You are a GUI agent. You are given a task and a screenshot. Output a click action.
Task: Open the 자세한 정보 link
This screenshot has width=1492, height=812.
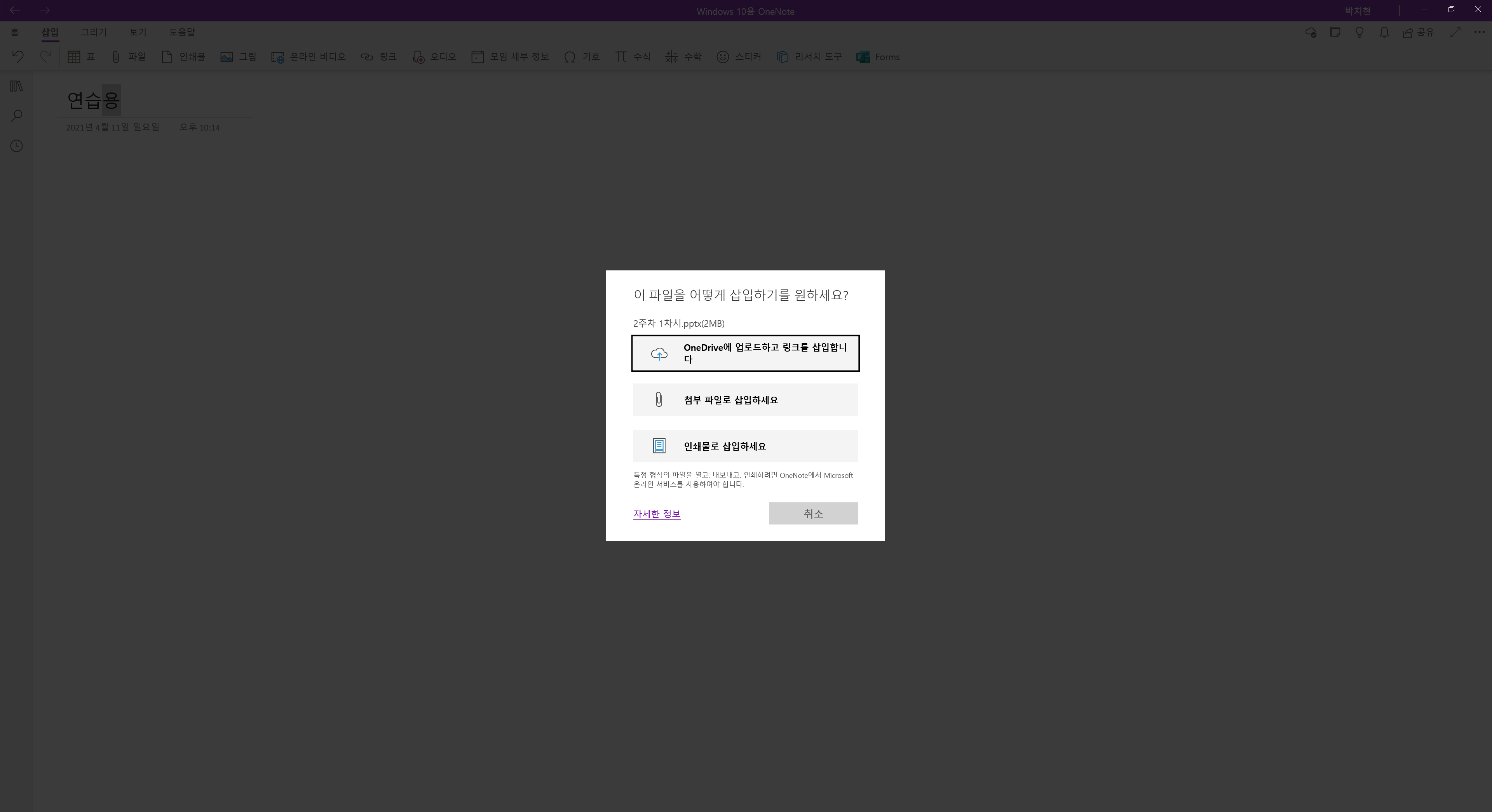click(x=656, y=514)
